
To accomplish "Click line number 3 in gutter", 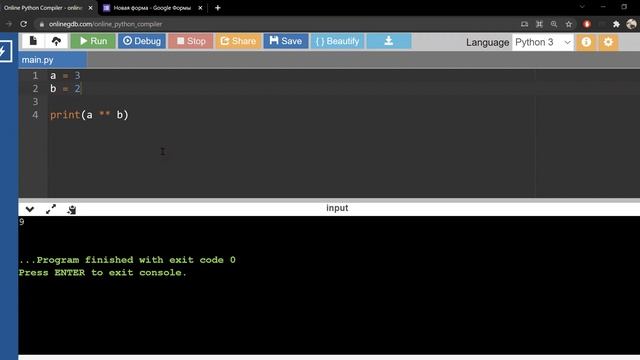I will tap(35, 102).
